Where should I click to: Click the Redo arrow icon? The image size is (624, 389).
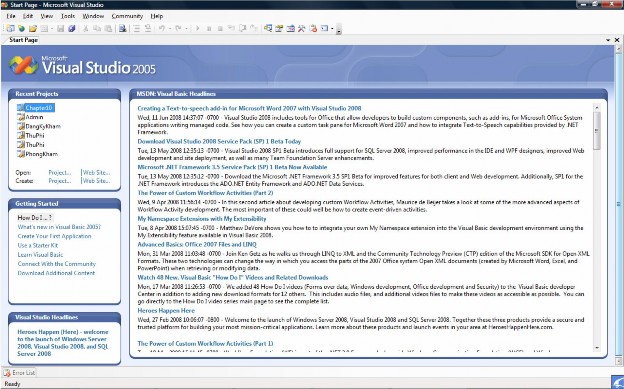click(x=178, y=28)
